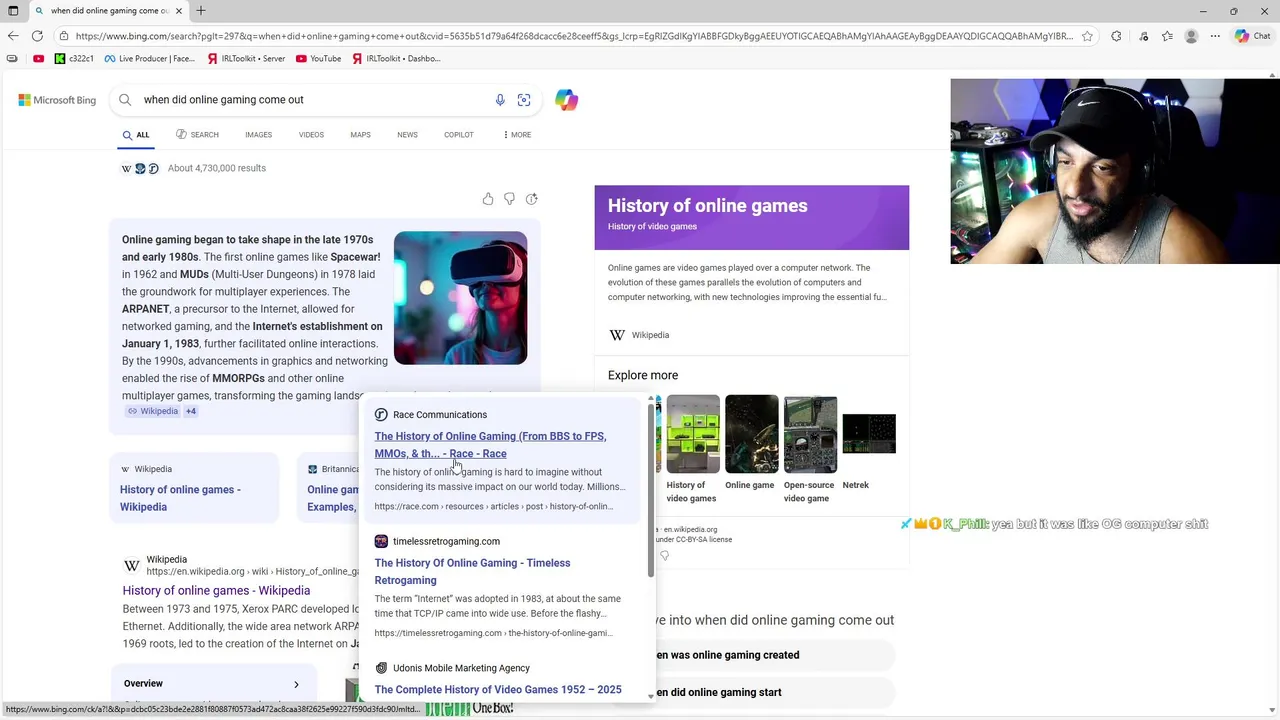This screenshot has height=720, width=1280.
Task: Expand the Overview section chevron
Action: [x=296, y=684]
